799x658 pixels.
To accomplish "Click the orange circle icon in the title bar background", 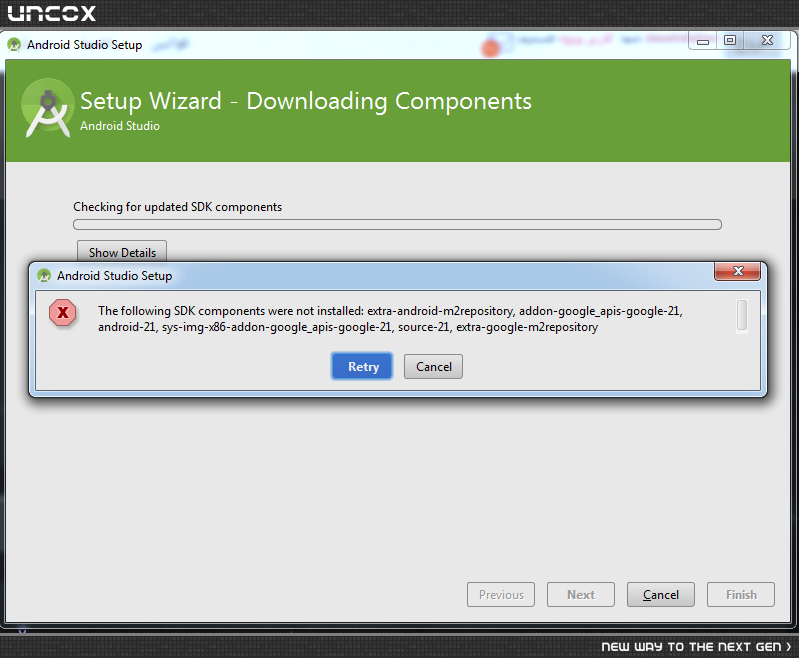I will [x=491, y=49].
